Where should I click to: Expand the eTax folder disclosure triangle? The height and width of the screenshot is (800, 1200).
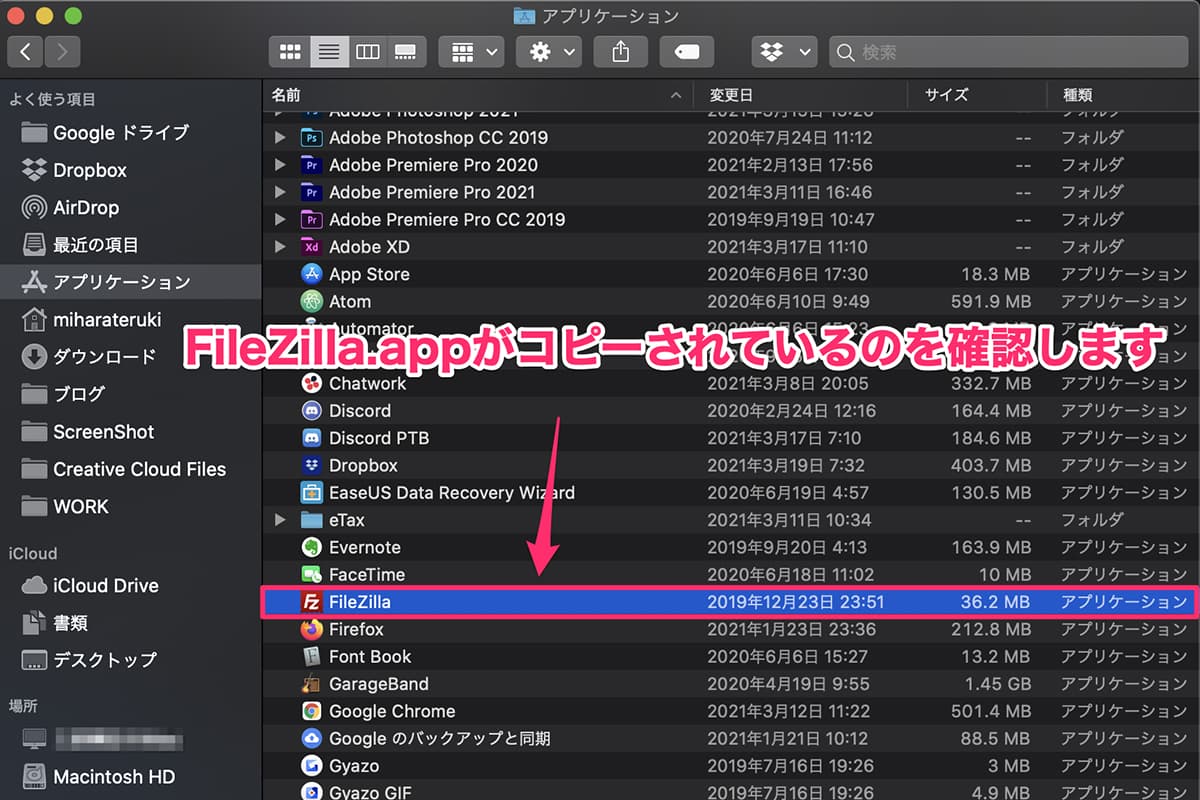[x=280, y=519]
